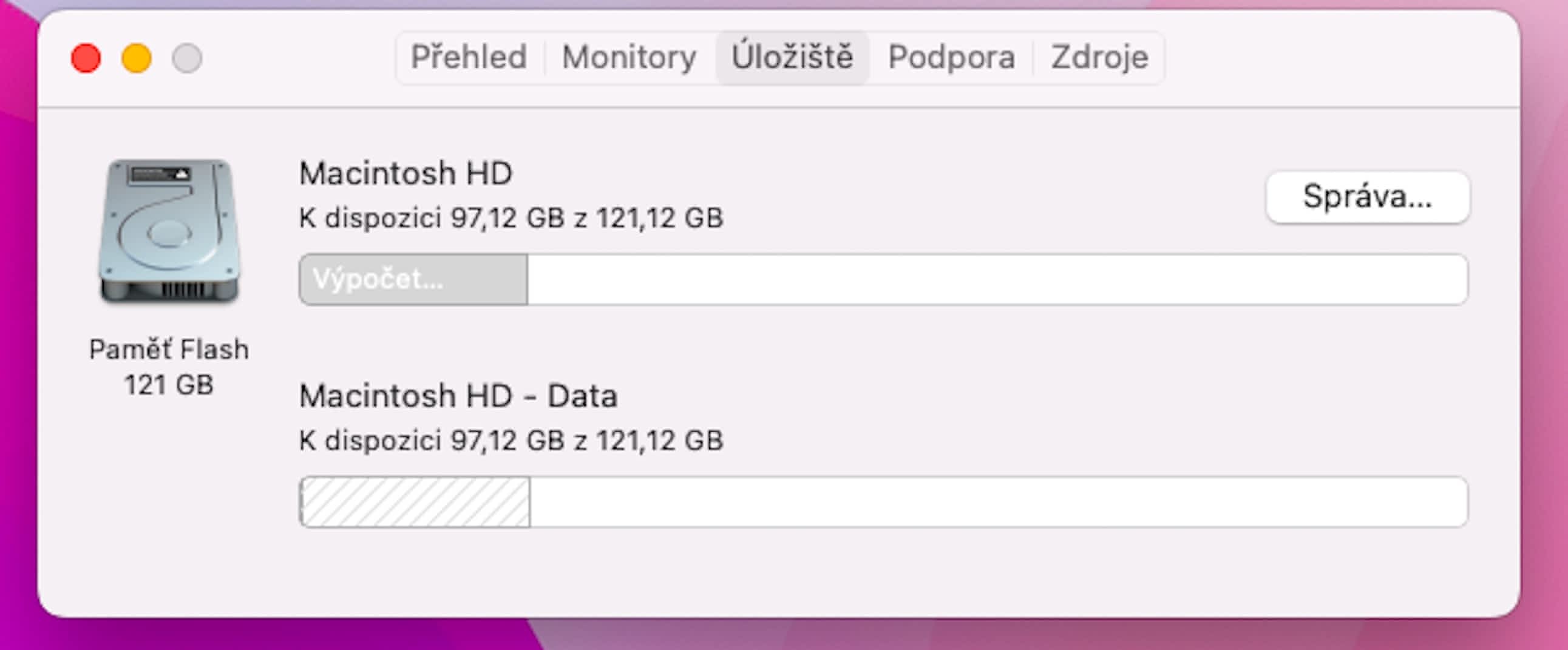Go to the Podpora tab
Viewport: 1568px width, 650px height.
click(951, 58)
